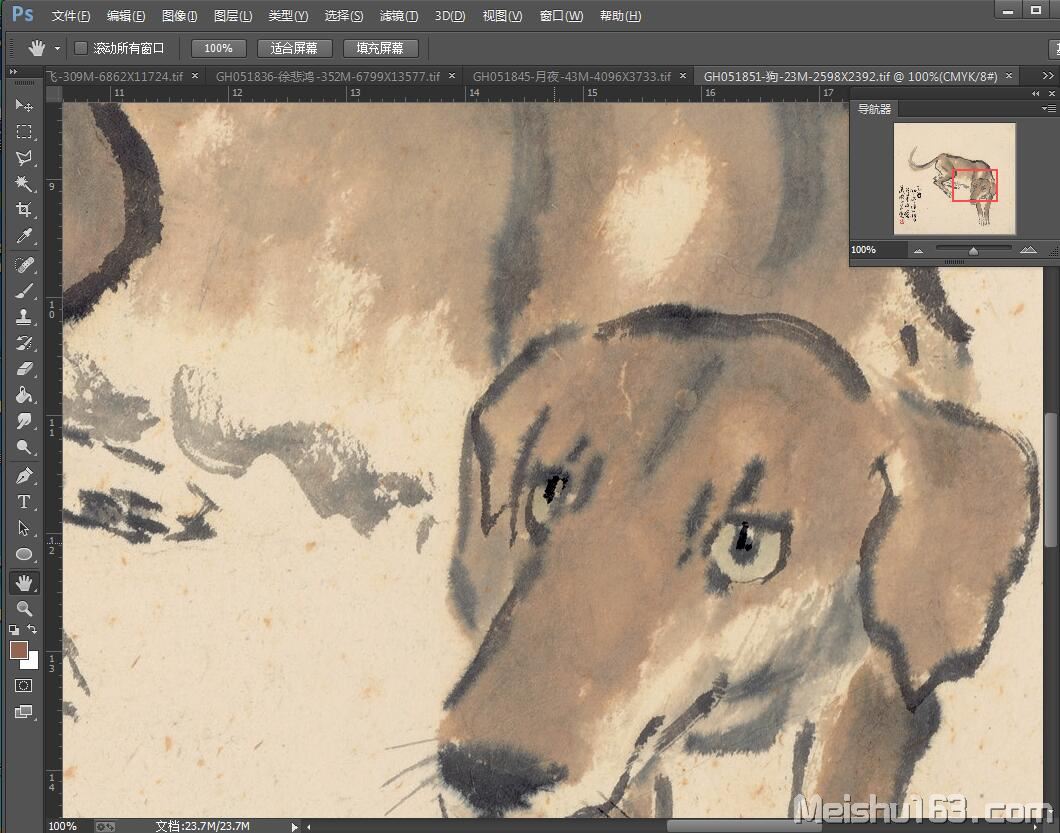Click Navigator zoom percentage field
The height and width of the screenshot is (833, 1060).
877,249
